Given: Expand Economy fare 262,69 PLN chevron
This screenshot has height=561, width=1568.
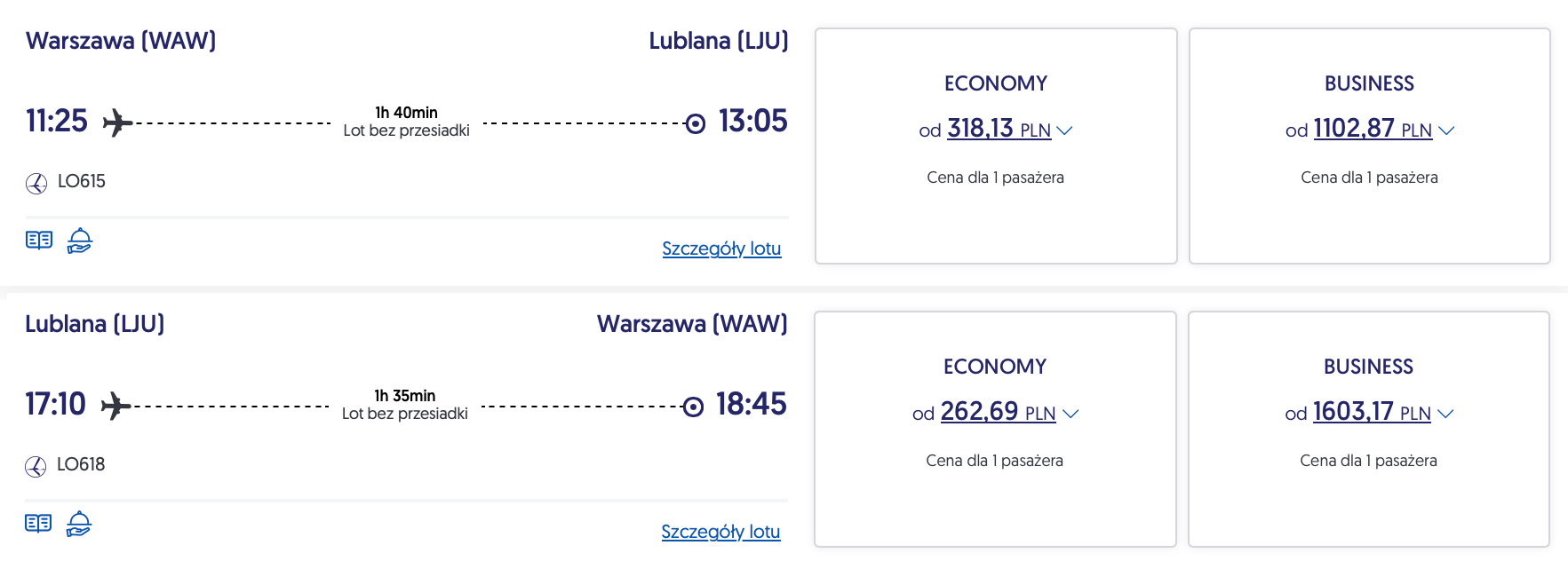Looking at the screenshot, I should point(1071,414).
